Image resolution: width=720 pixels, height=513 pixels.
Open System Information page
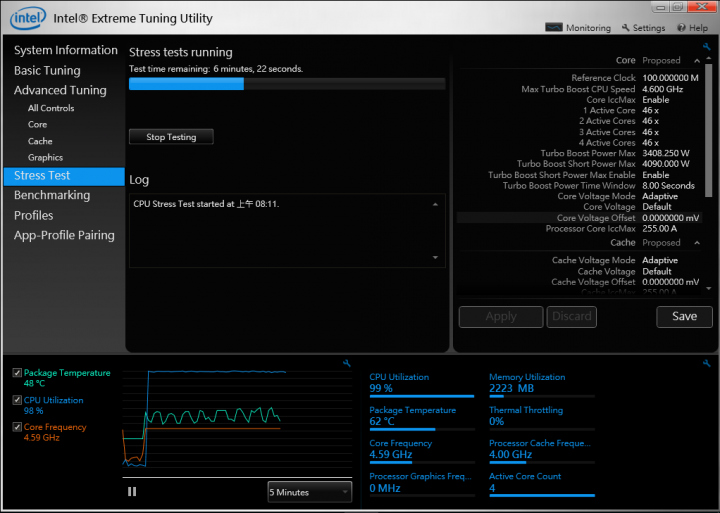(66, 50)
